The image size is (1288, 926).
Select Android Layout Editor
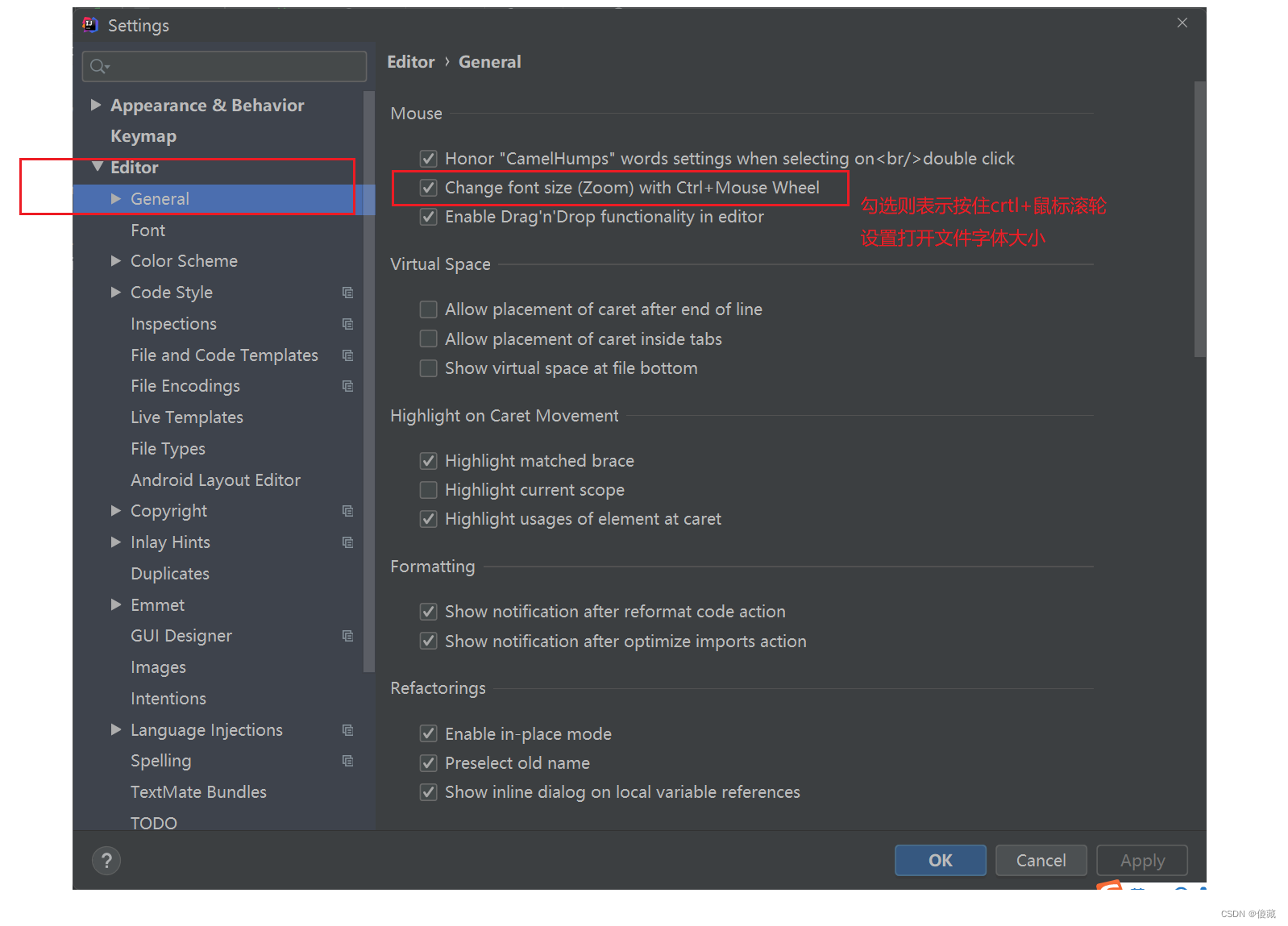tap(216, 480)
